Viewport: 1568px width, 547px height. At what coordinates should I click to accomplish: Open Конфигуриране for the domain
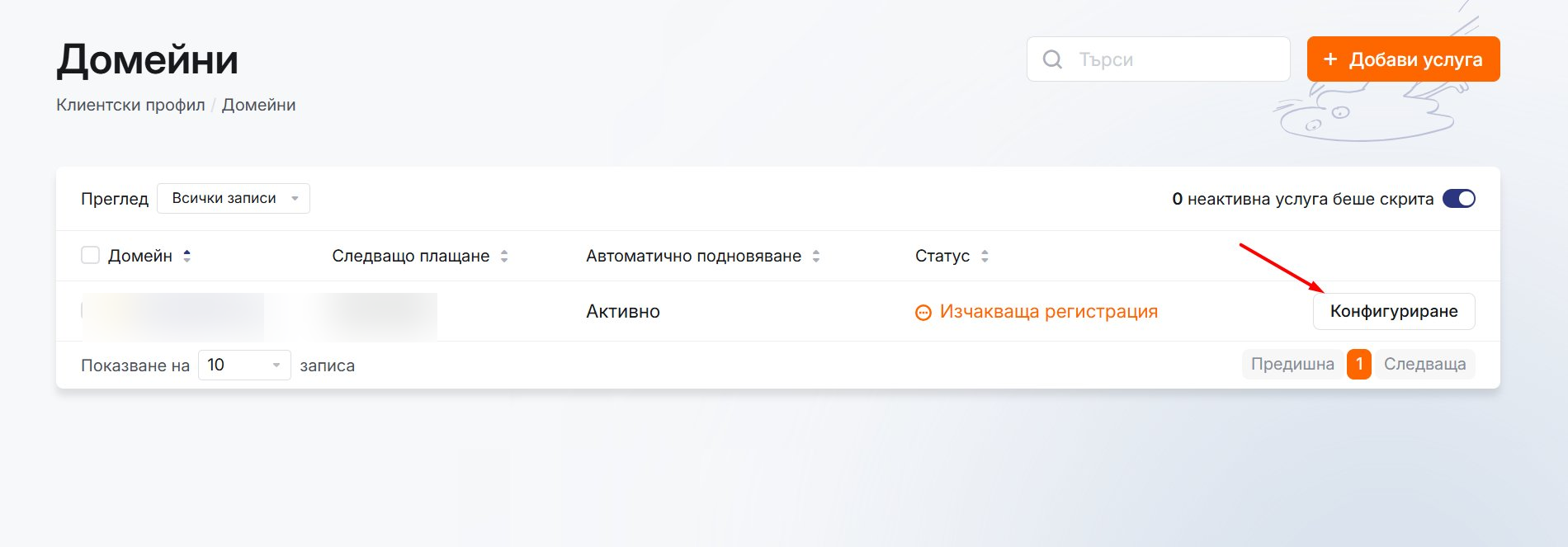point(1393,312)
